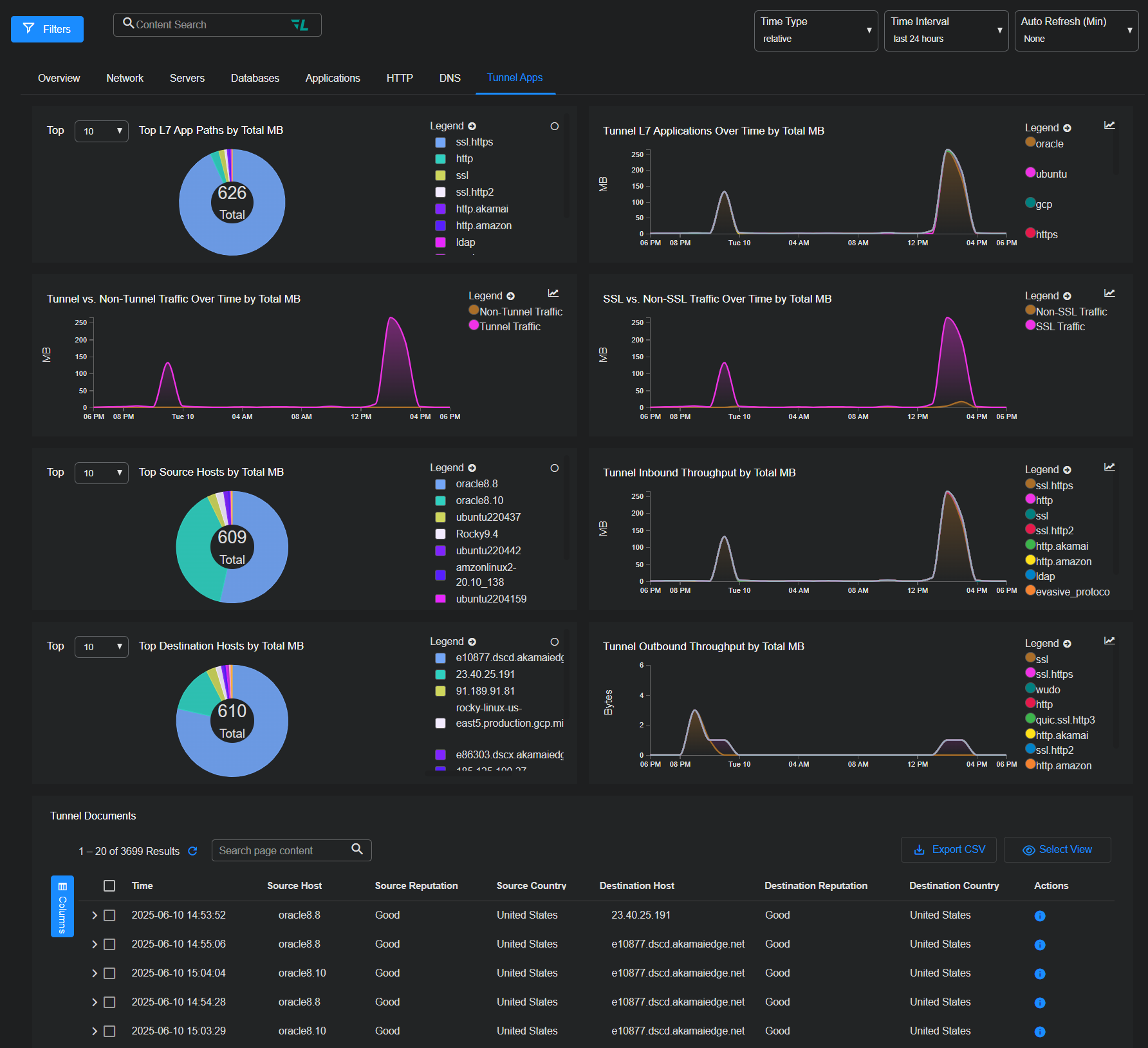The image size is (1148, 1048).
Task: Check the select-all checkbox in table header
Action: tap(109, 886)
